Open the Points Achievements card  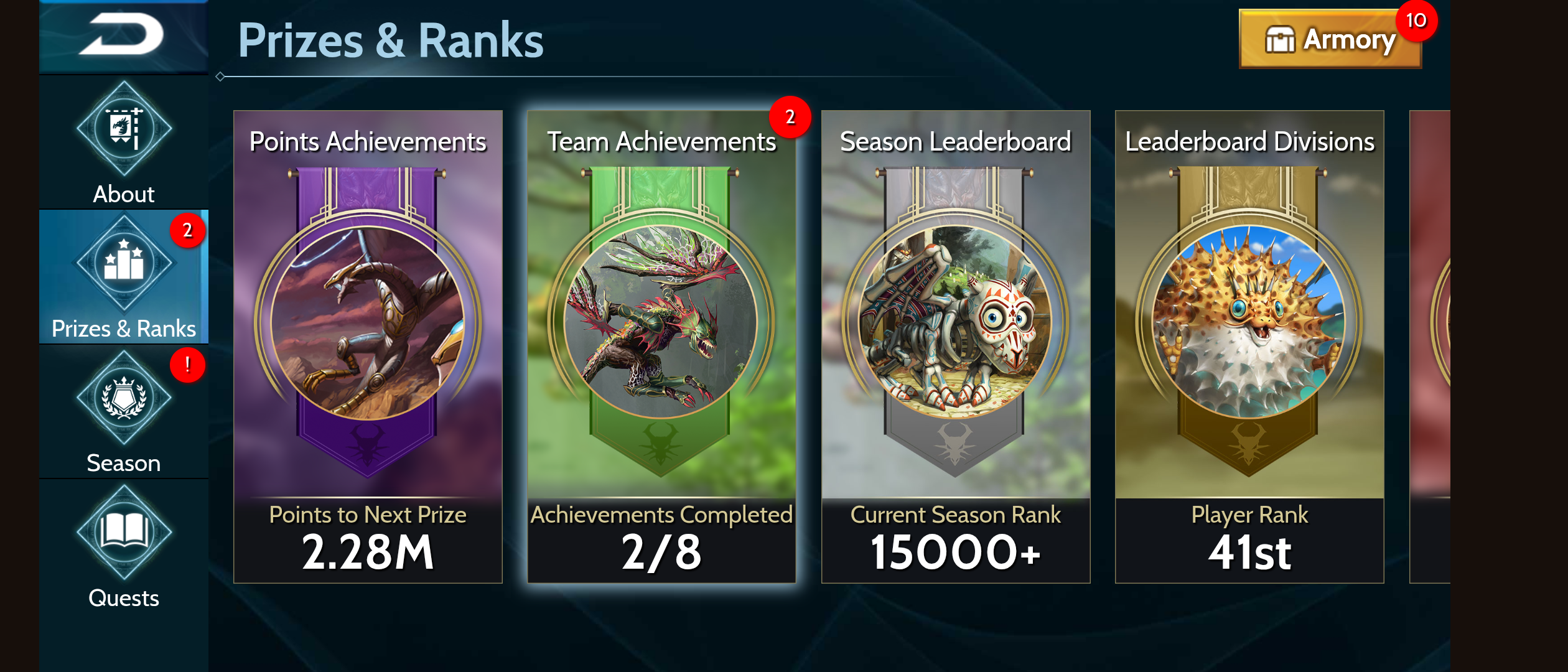368,347
